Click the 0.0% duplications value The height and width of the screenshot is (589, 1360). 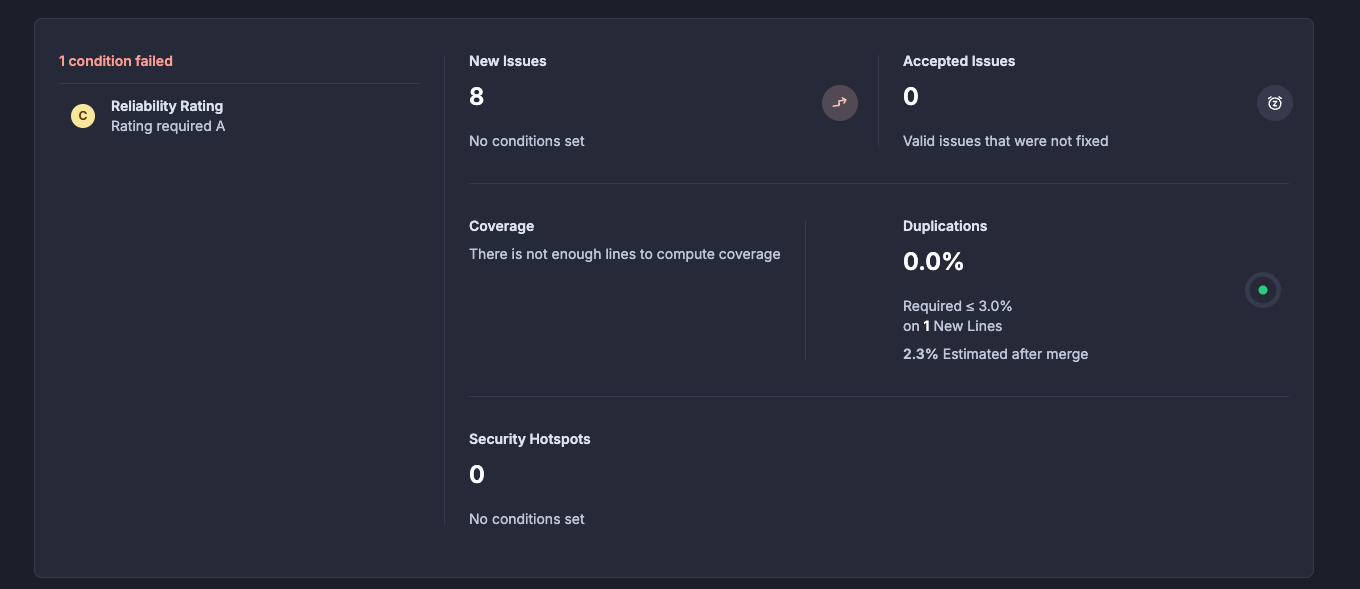(x=933, y=262)
